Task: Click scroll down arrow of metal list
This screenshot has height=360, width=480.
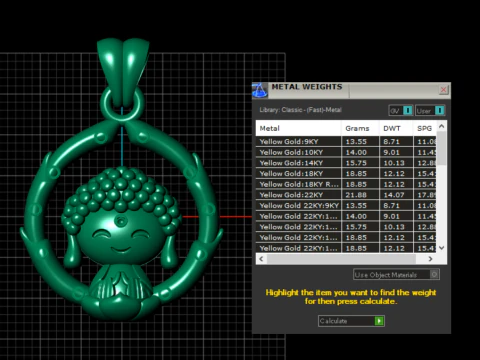Action: coord(442,248)
